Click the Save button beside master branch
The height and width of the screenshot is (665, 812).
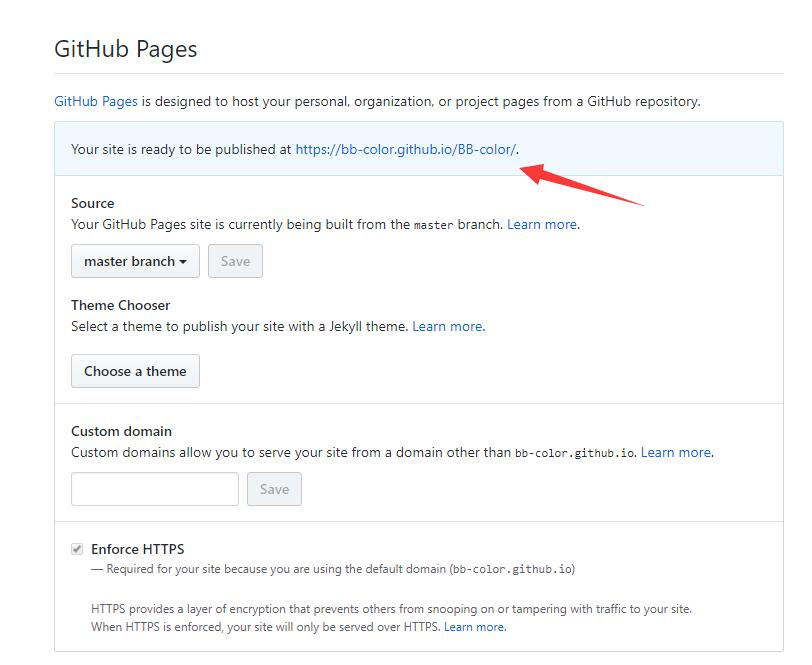[235, 261]
